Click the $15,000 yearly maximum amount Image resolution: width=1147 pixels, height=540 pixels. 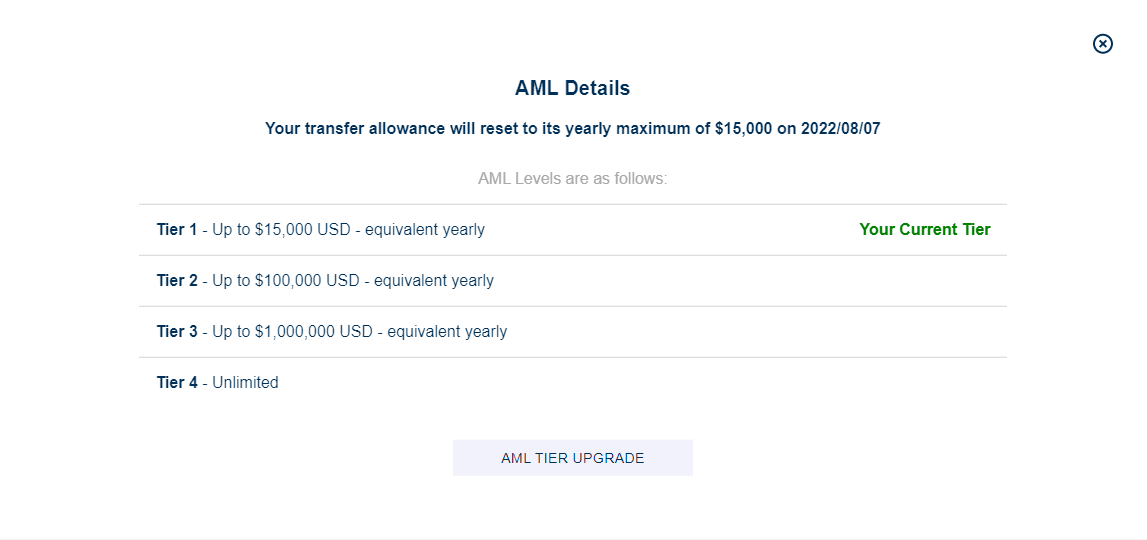click(x=743, y=129)
